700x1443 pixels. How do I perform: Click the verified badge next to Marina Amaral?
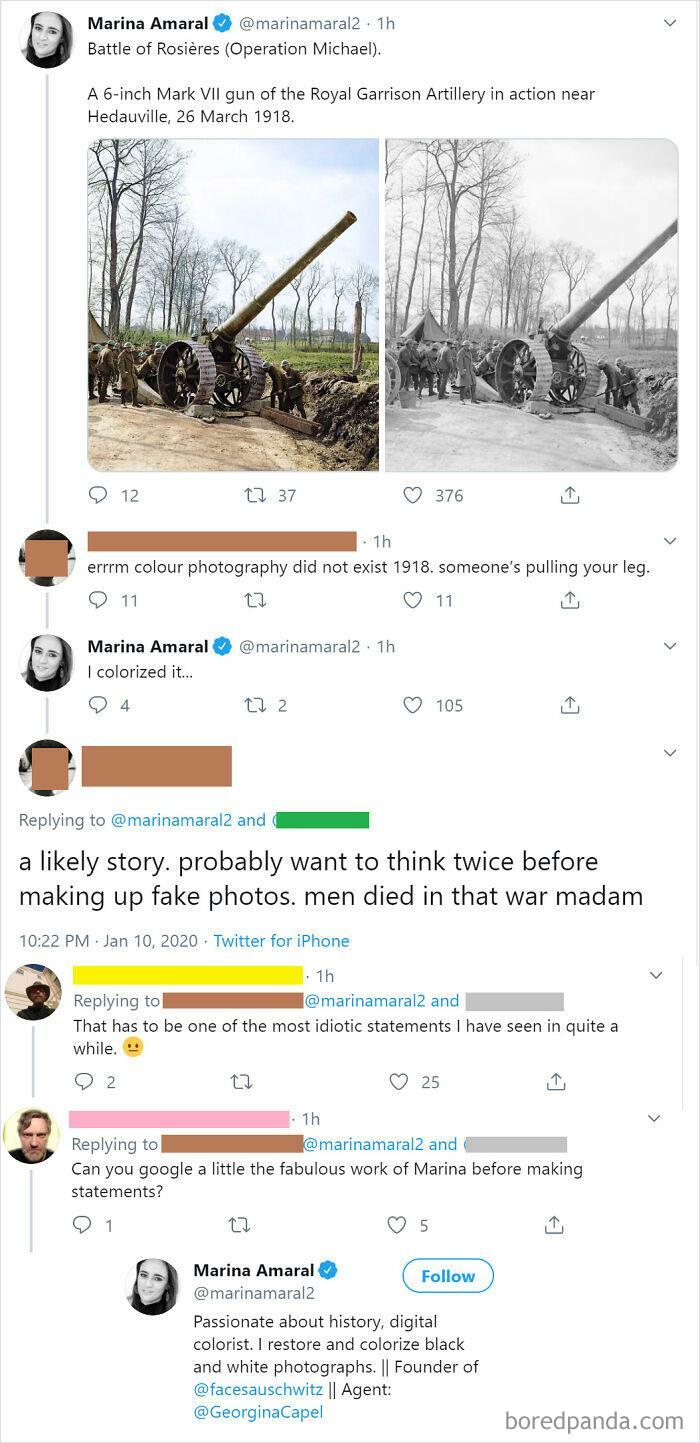point(222,23)
